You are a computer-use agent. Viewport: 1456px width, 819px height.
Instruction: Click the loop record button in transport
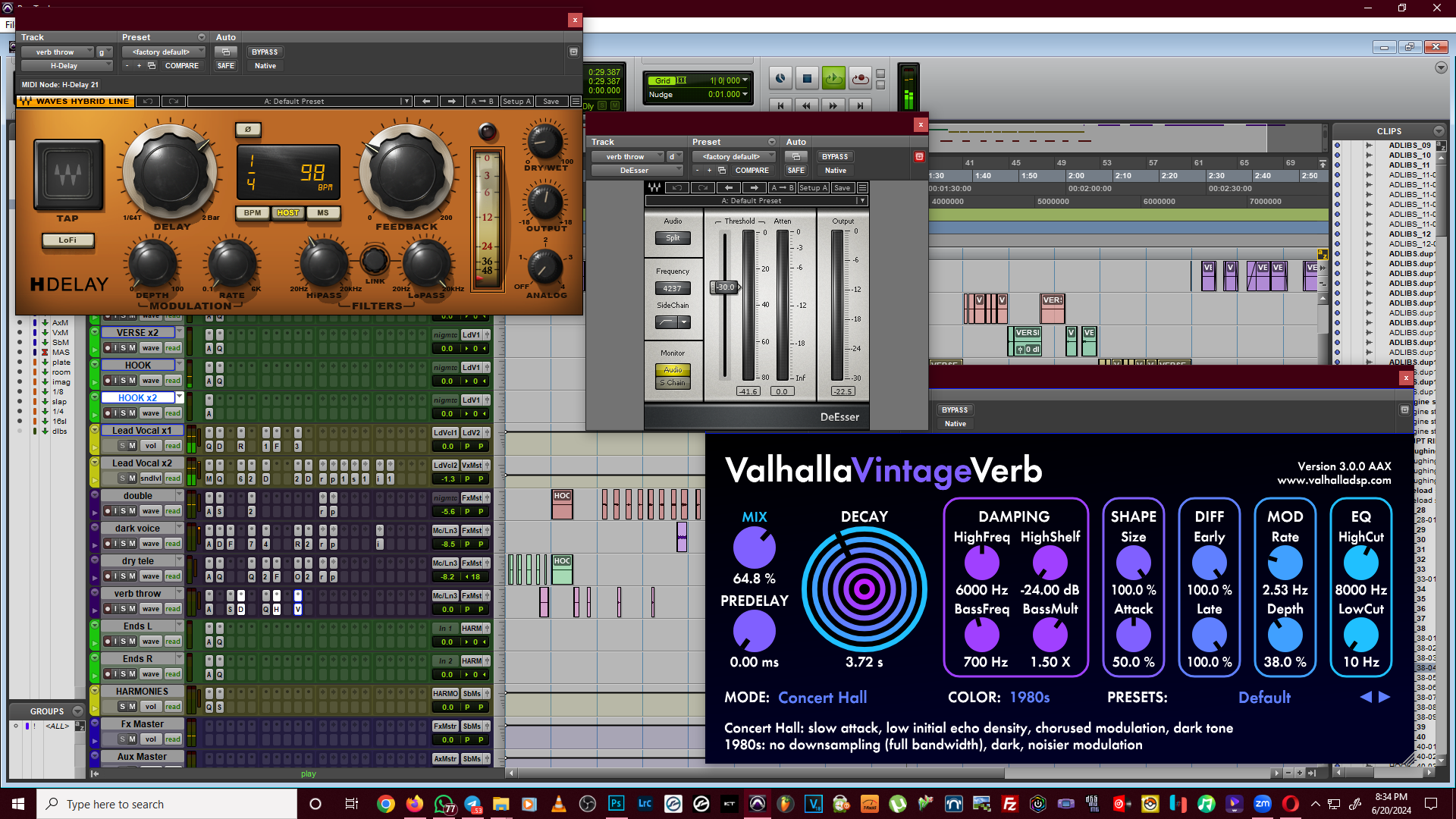(860, 78)
